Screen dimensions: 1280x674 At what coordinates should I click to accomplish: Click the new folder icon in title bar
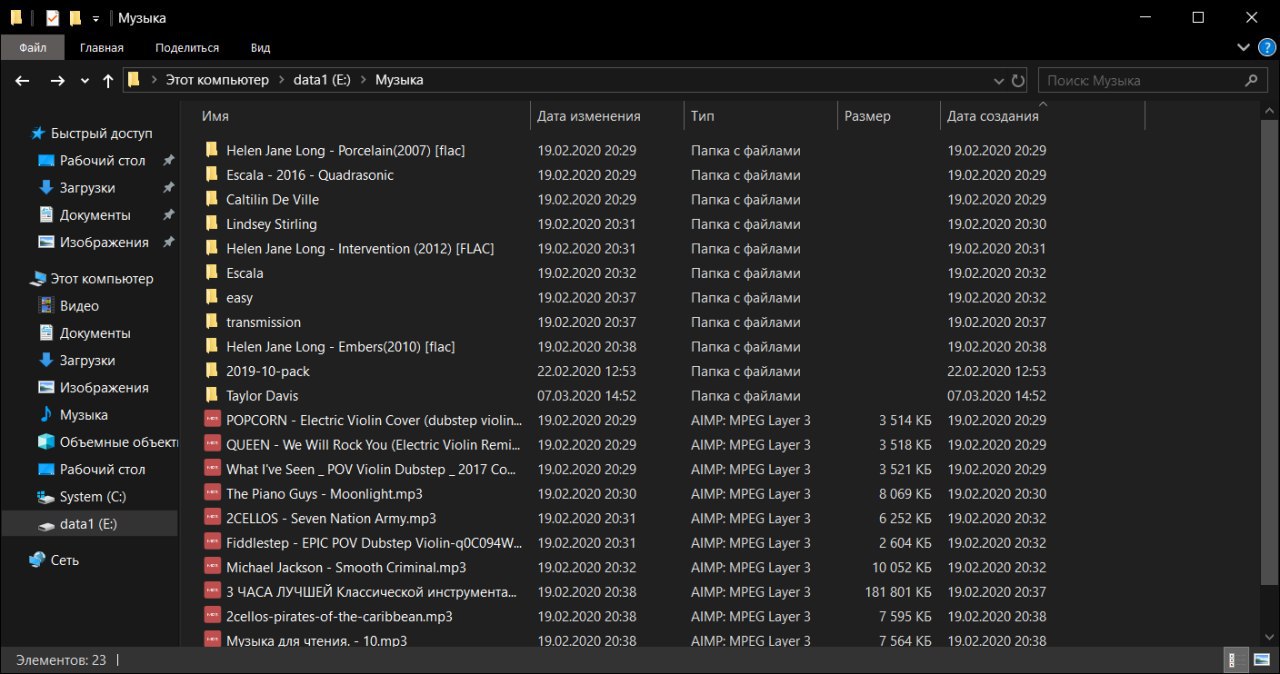tap(75, 17)
